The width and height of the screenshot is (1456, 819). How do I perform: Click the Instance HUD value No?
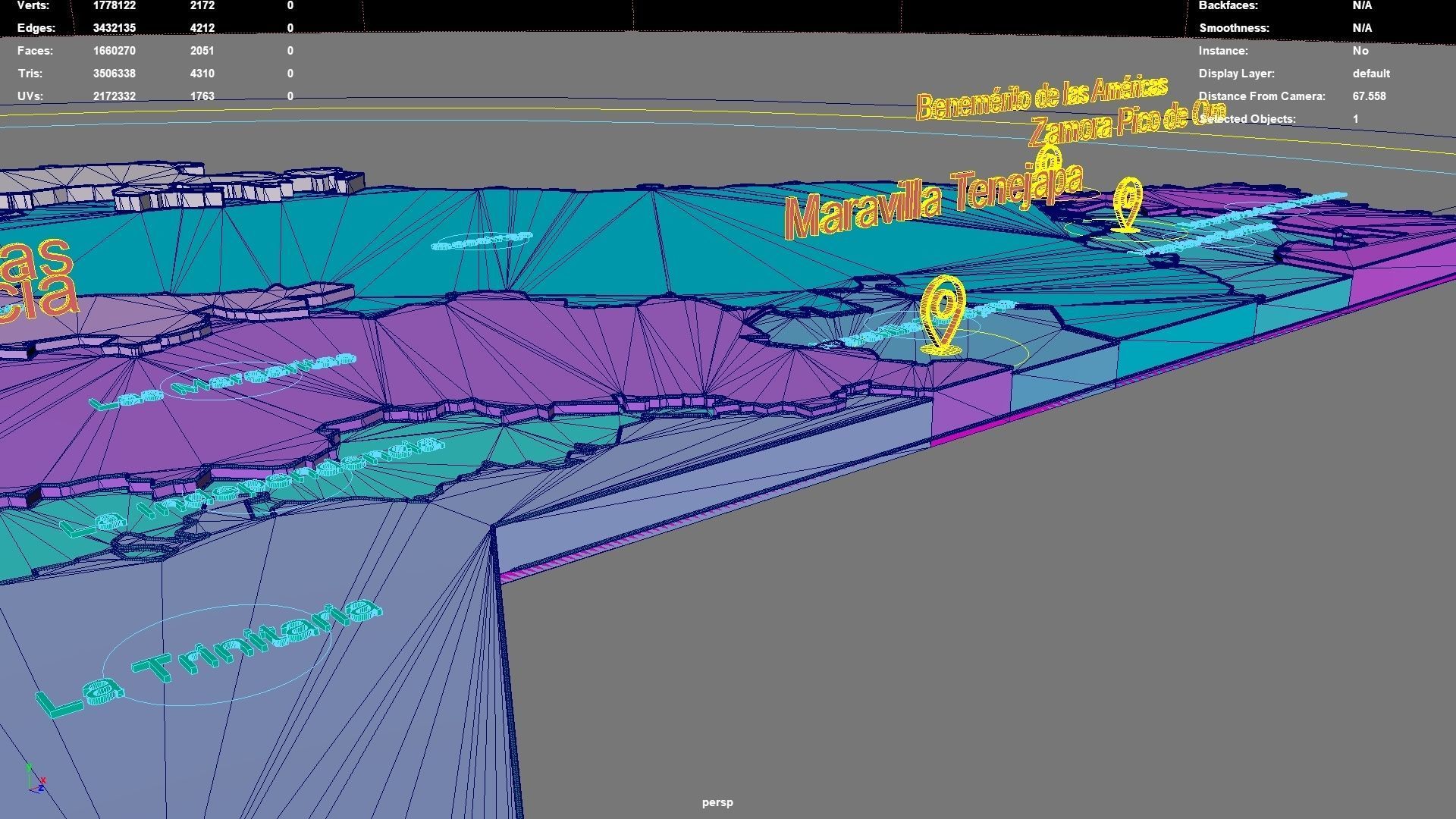pyautogui.click(x=1360, y=51)
